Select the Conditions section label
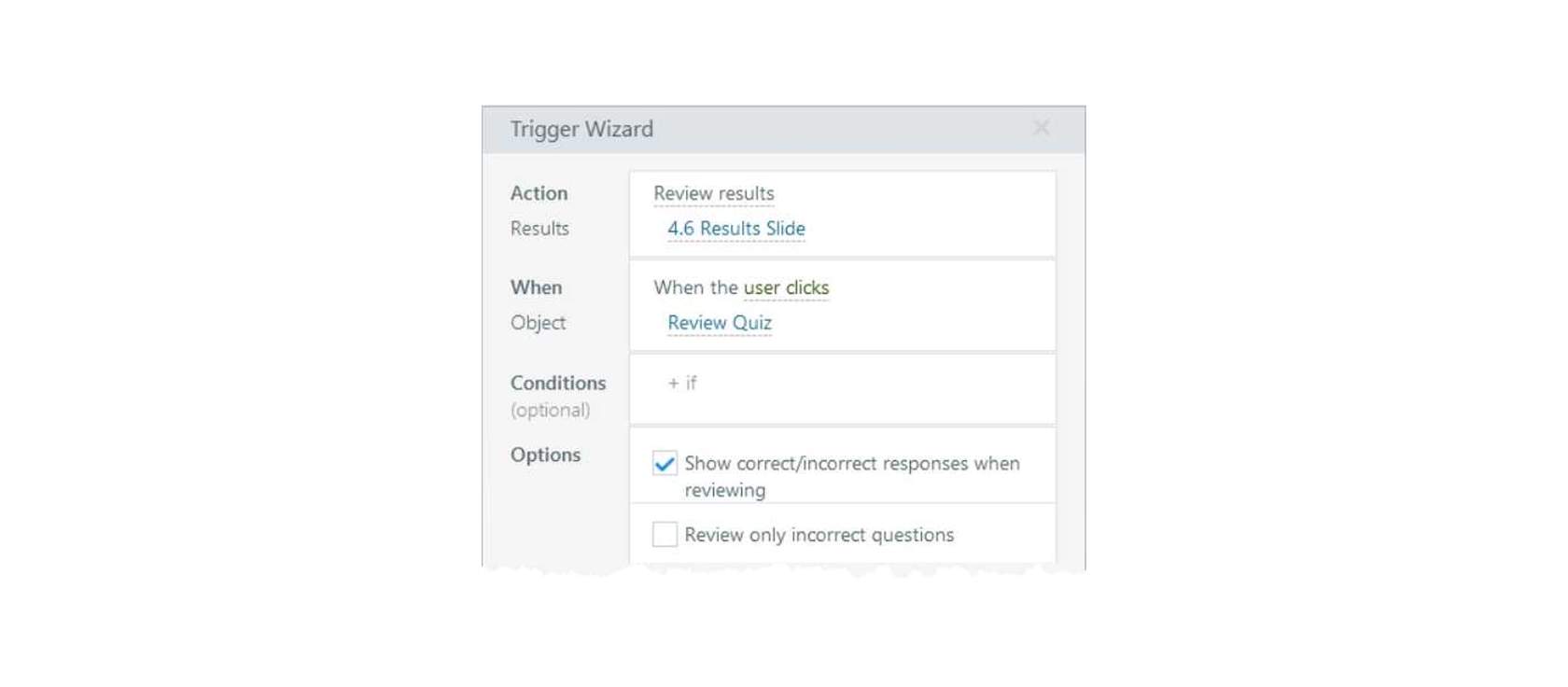This screenshot has height=687, width=1568. point(558,383)
